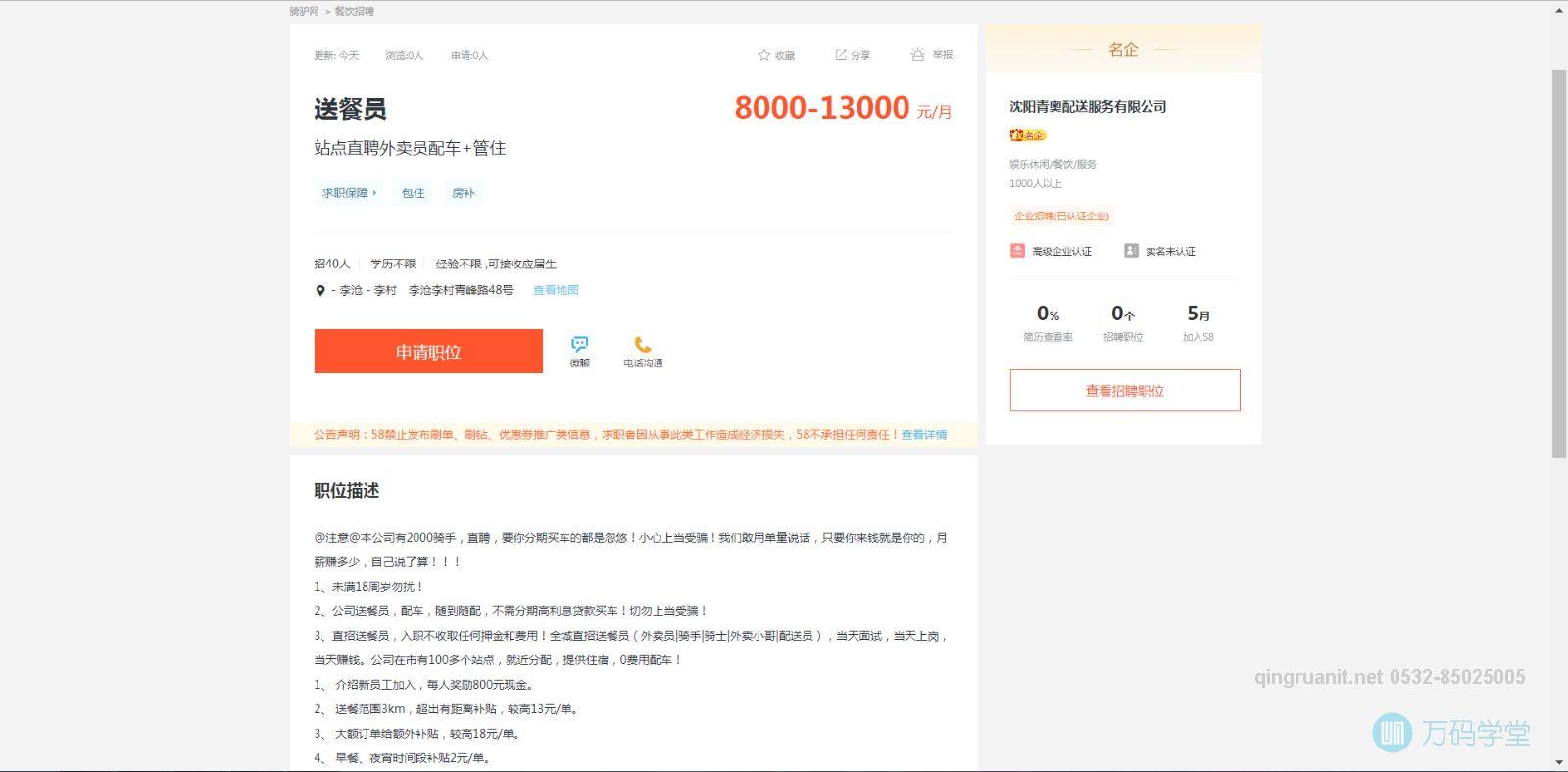Click the 名企 panel header

point(1123,49)
